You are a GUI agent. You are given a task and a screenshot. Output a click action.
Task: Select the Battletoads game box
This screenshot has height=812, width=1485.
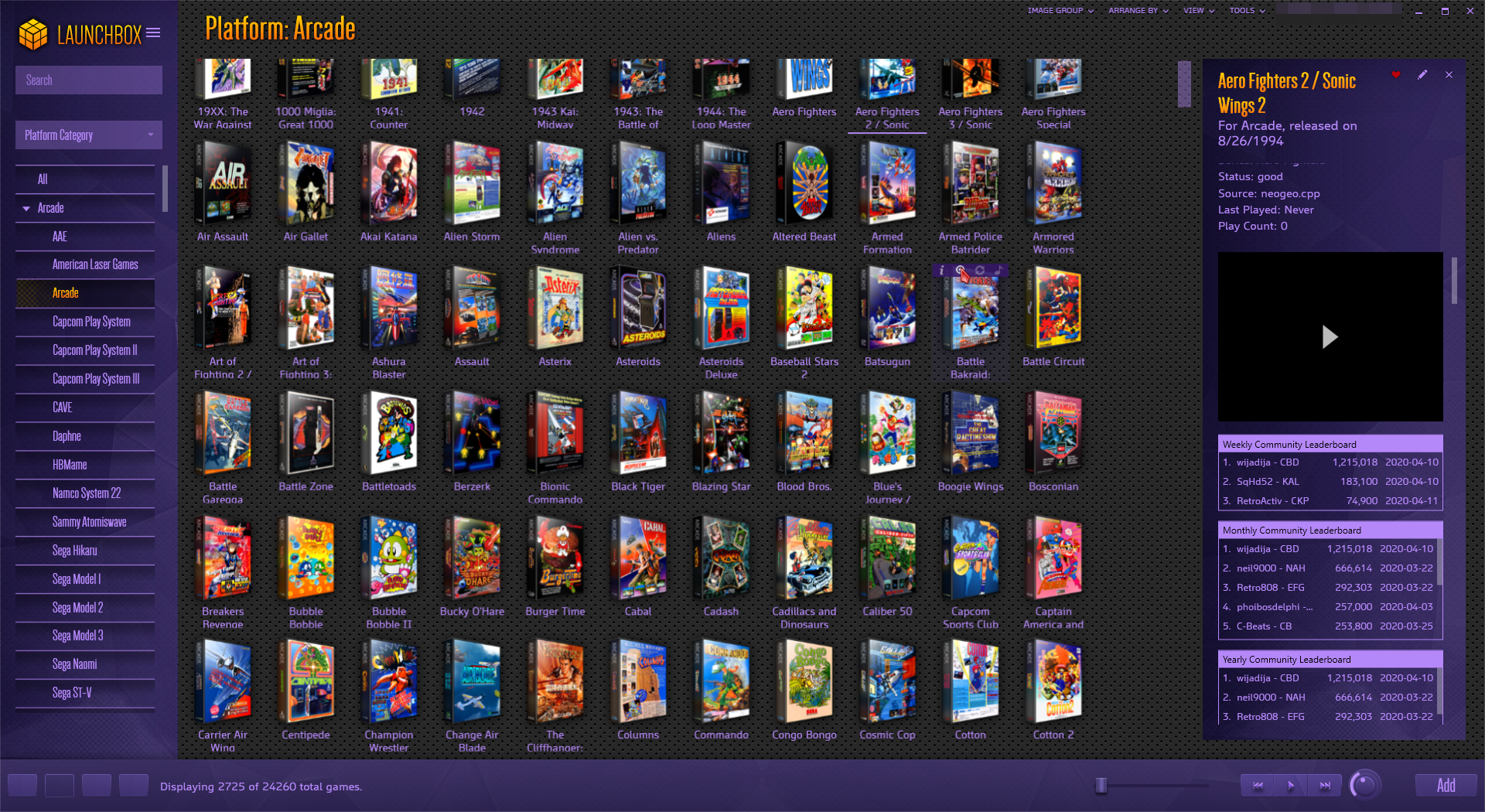[389, 433]
